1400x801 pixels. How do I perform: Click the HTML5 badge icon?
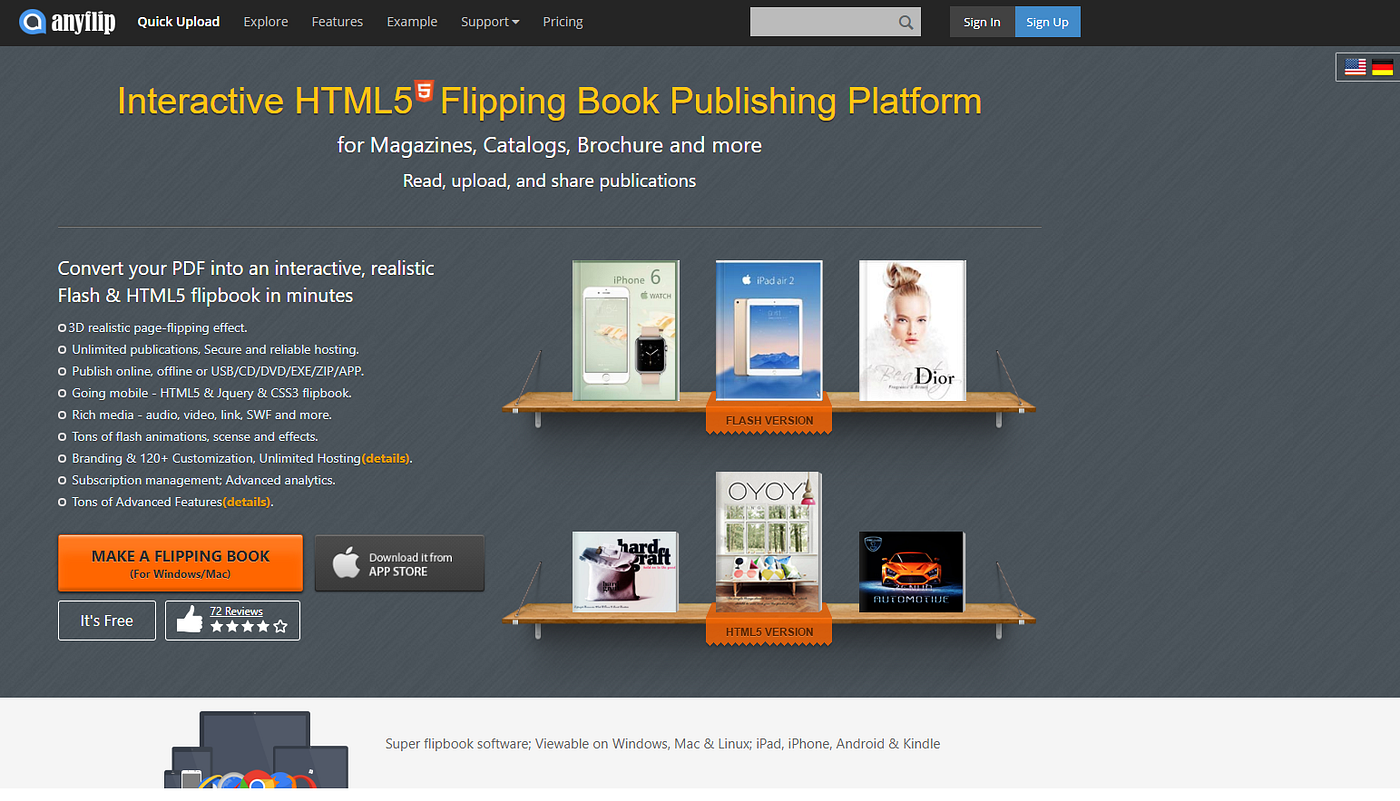pos(425,90)
